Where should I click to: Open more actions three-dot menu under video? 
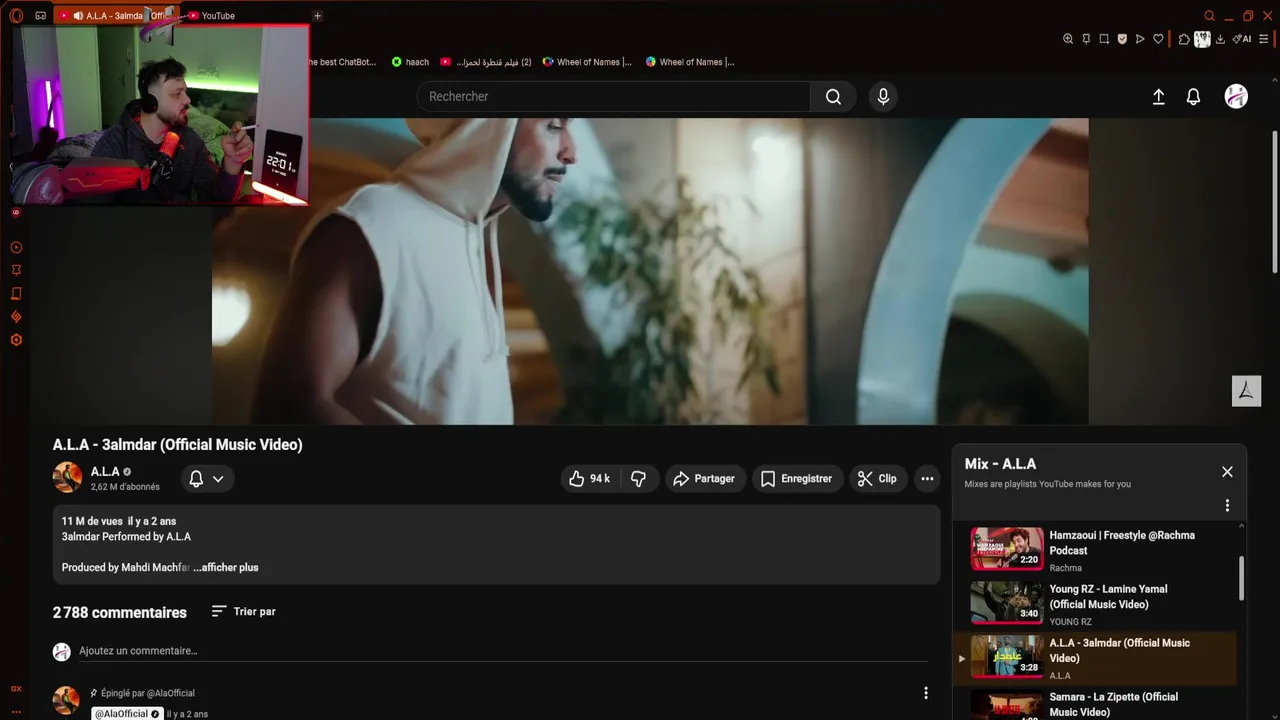pyautogui.click(x=927, y=479)
